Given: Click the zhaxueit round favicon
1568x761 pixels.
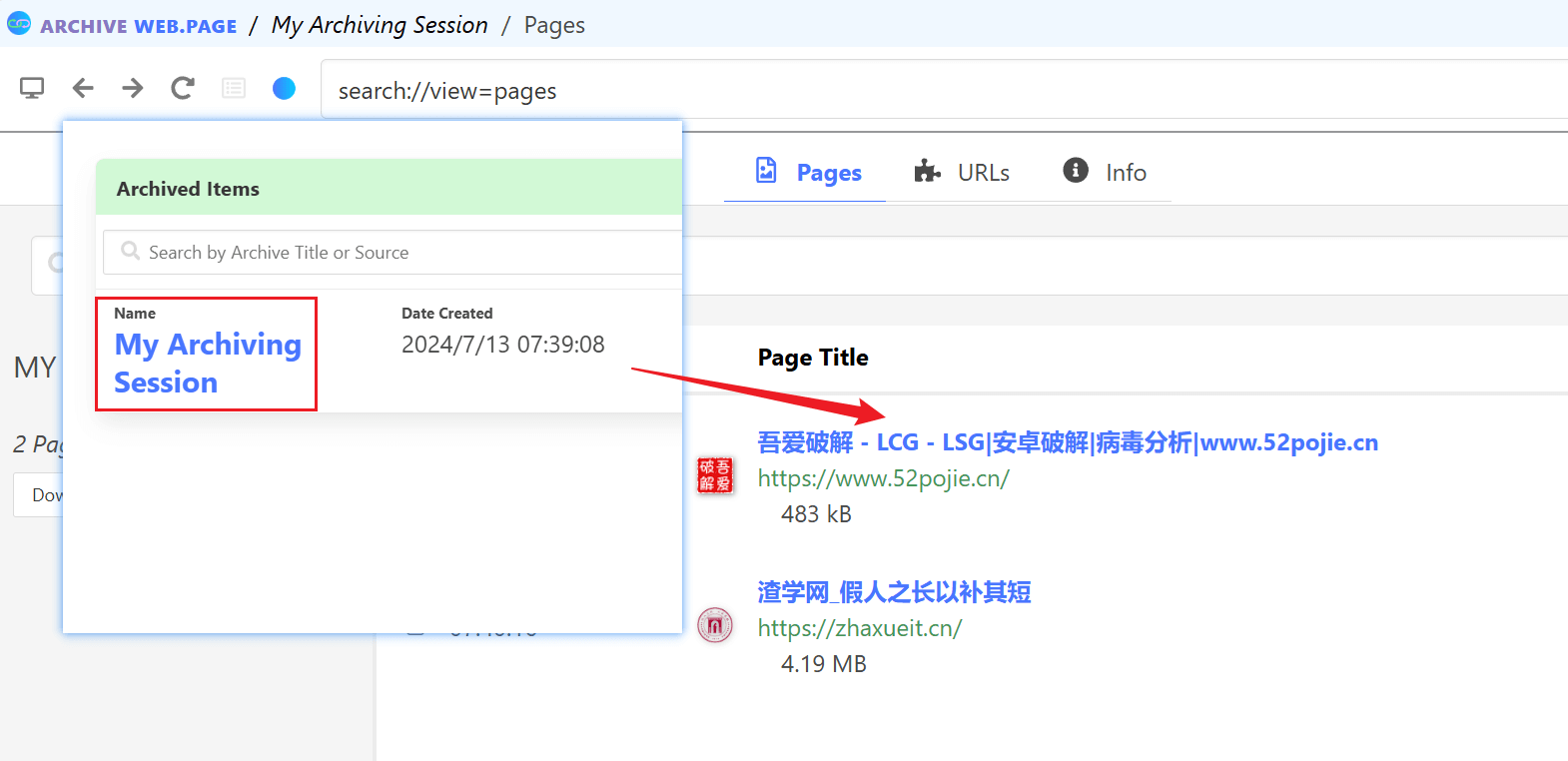Looking at the screenshot, I should 714,626.
